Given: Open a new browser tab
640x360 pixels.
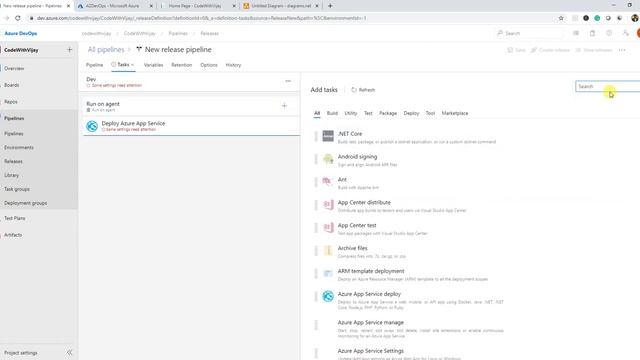Looking at the screenshot, I should 330,6.
